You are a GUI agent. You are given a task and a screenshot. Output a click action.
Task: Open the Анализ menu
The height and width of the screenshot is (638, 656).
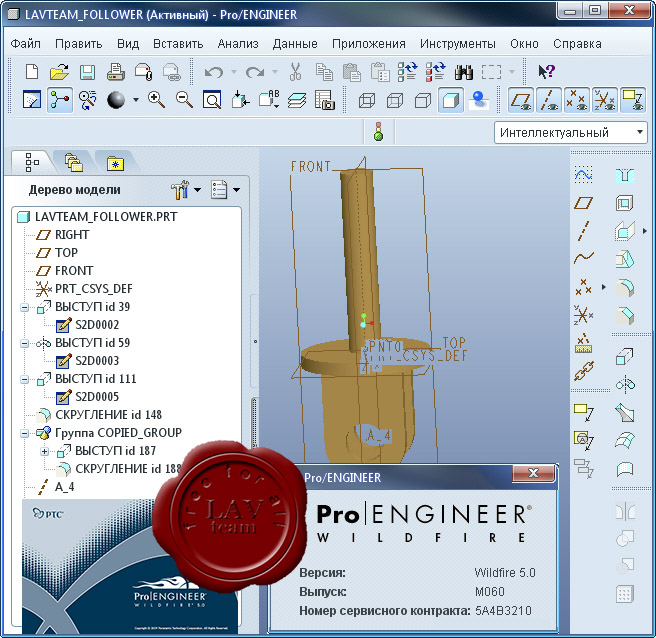[x=238, y=44]
